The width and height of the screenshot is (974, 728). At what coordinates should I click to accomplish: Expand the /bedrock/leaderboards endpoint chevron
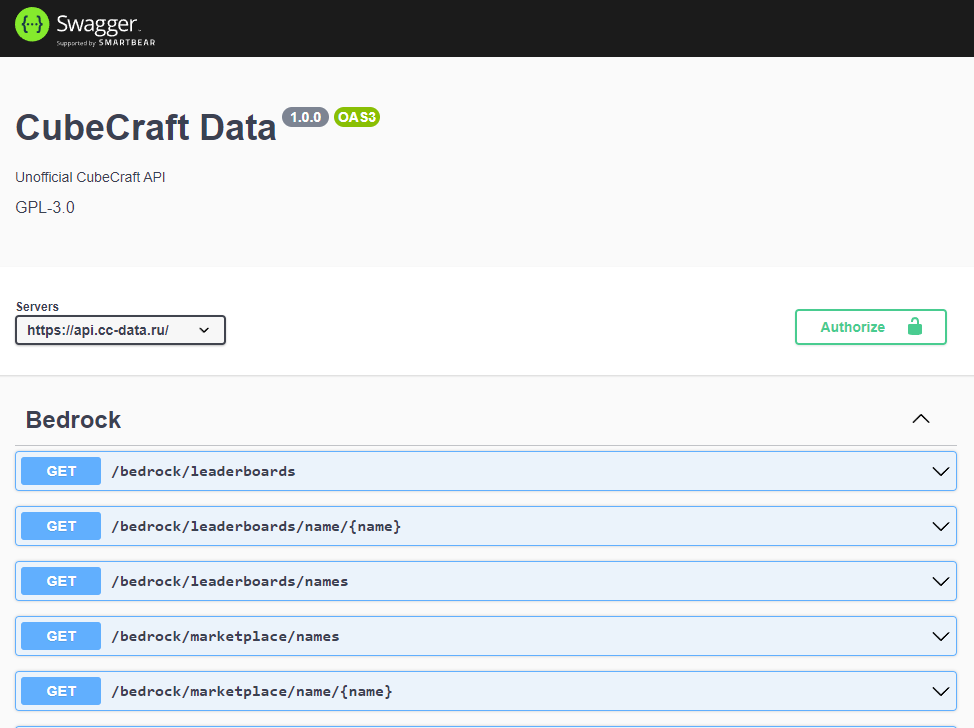940,471
